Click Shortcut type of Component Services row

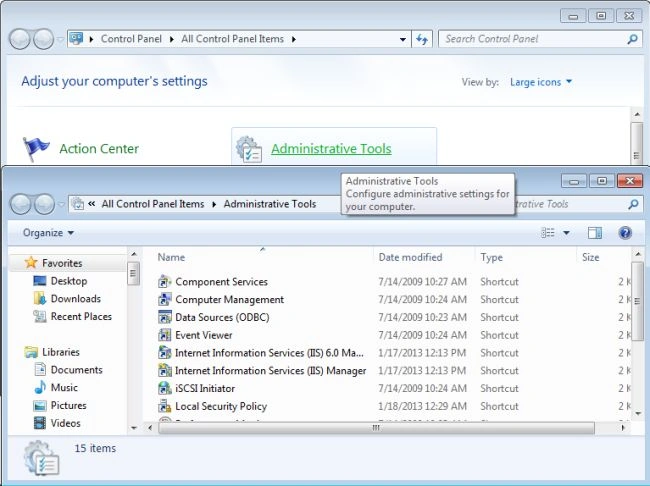pos(499,282)
